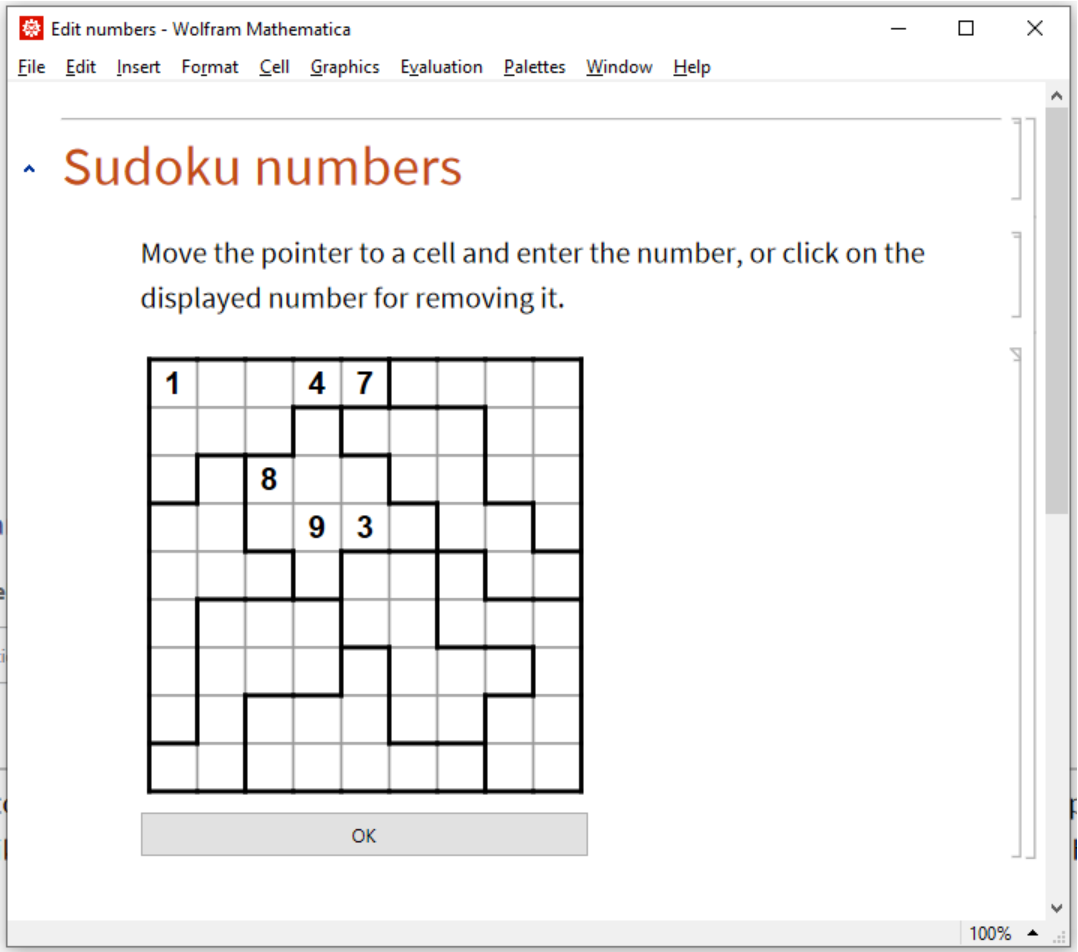Open the Graphics menu
The height and width of the screenshot is (952, 1078).
[345, 67]
